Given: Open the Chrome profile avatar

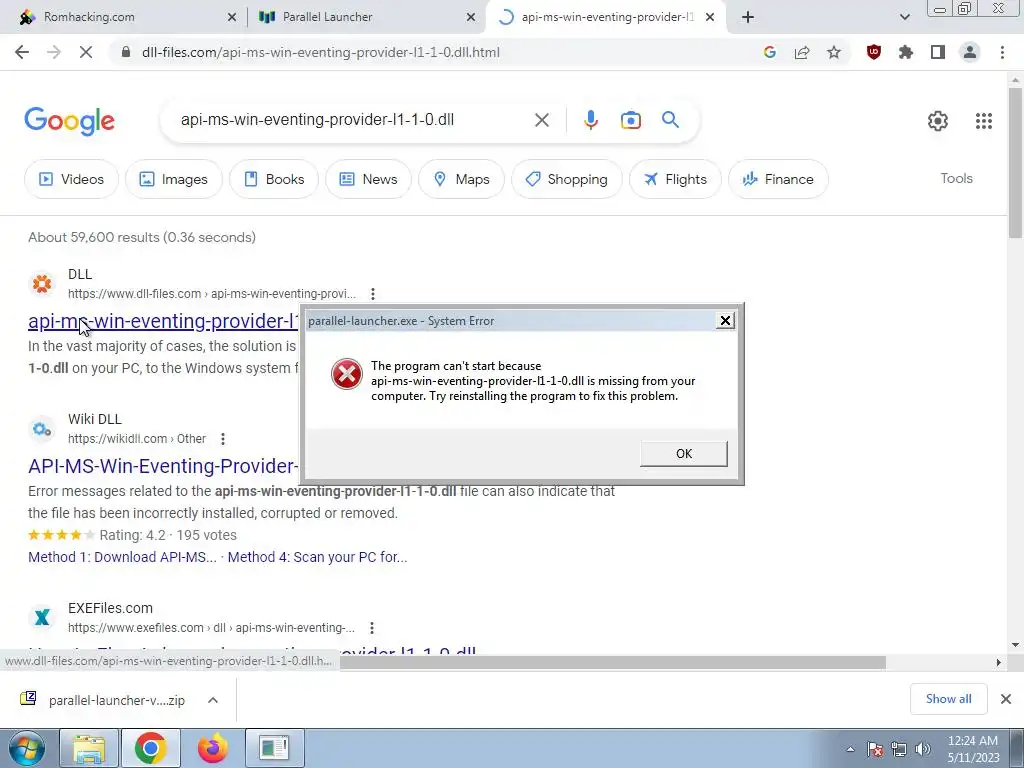Looking at the screenshot, I should 970,52.
